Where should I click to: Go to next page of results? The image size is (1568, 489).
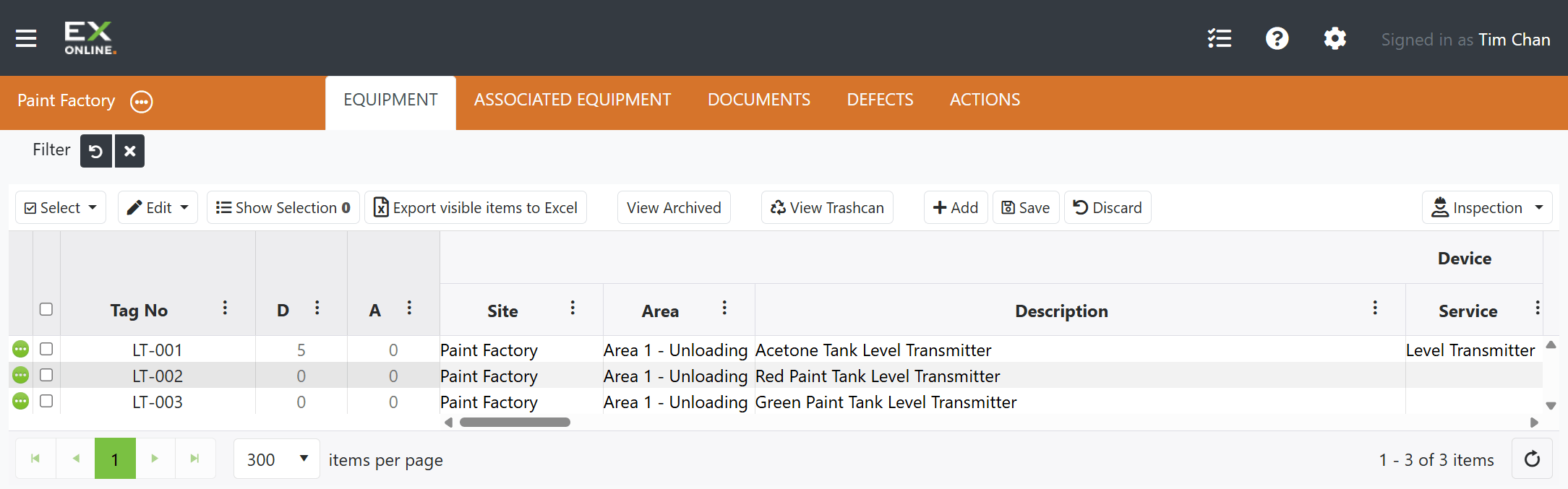(x=155, y=459)
